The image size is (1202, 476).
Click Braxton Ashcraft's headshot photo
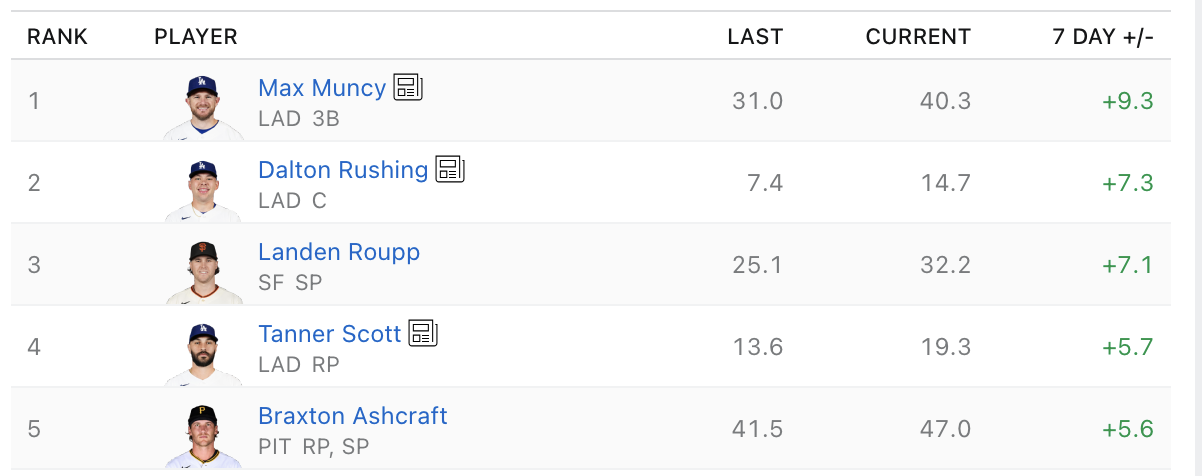203,434
